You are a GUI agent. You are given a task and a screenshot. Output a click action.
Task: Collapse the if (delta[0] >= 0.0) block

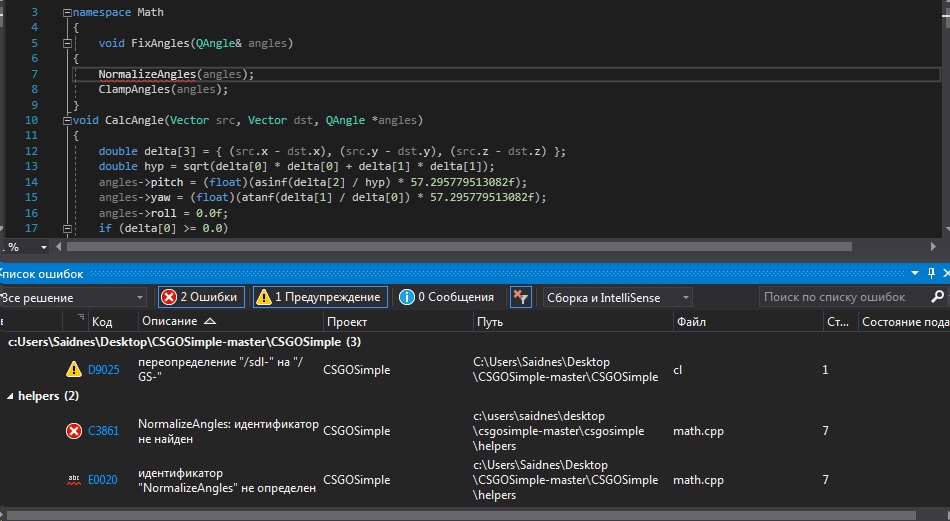tap(67, 229)
